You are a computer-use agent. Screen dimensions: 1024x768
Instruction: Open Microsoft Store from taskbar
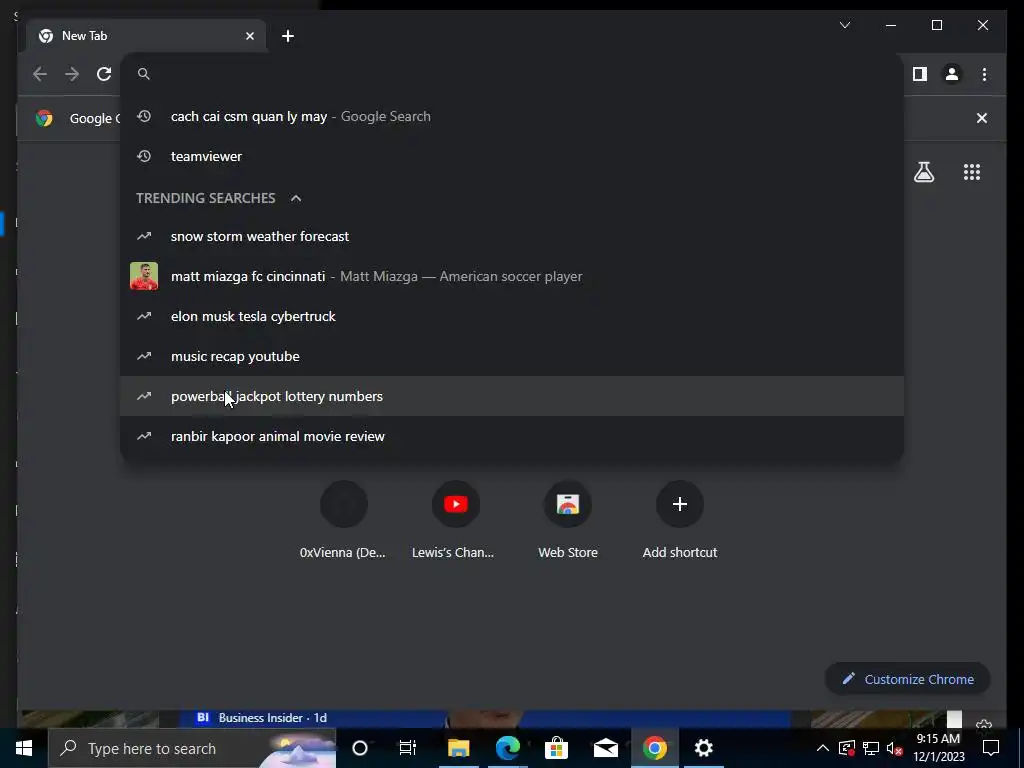click(x=556, y=748)
